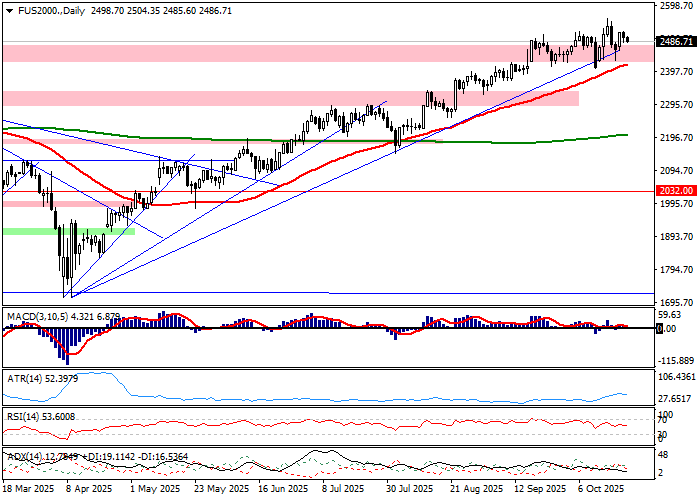Click the 12 Sep 2025 date label

click(x=540, y=489)
